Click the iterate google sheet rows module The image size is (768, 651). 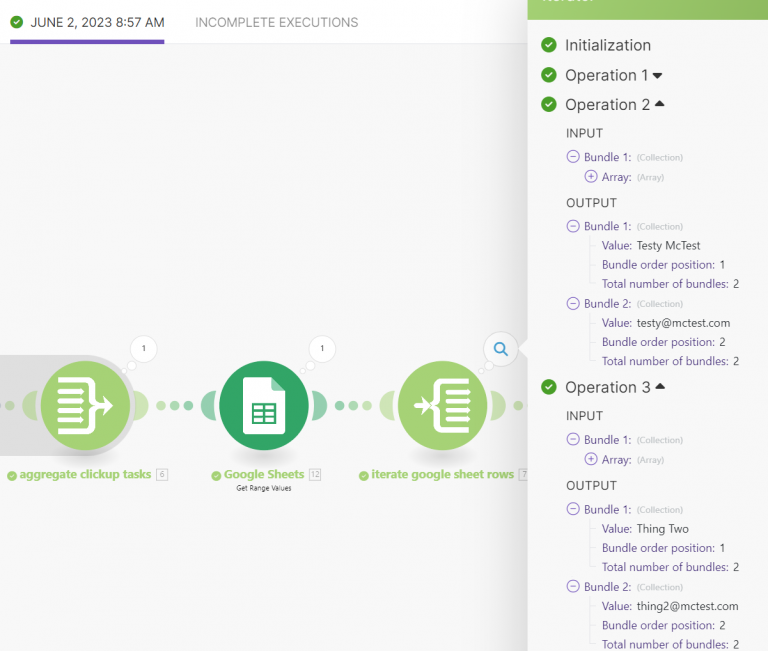tap(443, 406)
